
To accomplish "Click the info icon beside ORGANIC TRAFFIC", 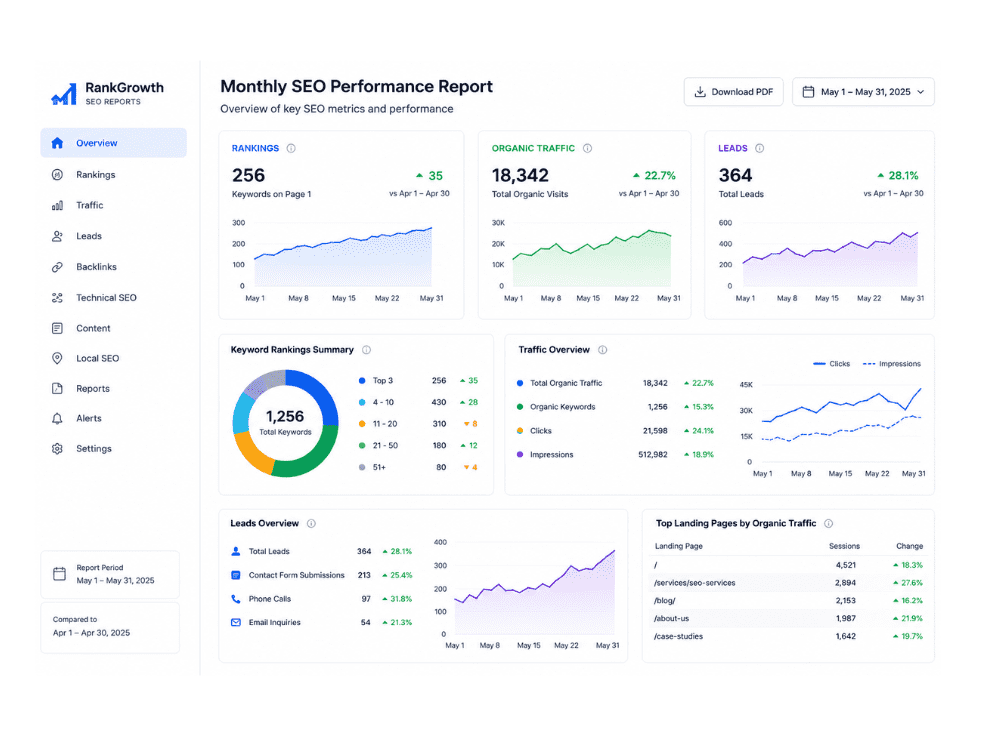I will click(587, 149).
